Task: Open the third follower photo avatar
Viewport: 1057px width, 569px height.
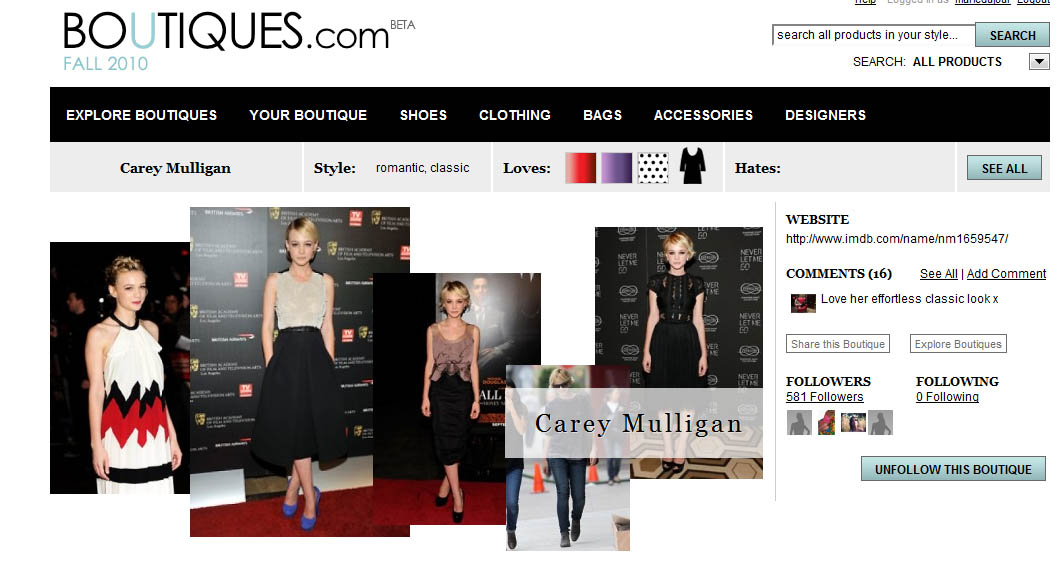Action: point(853,422)
